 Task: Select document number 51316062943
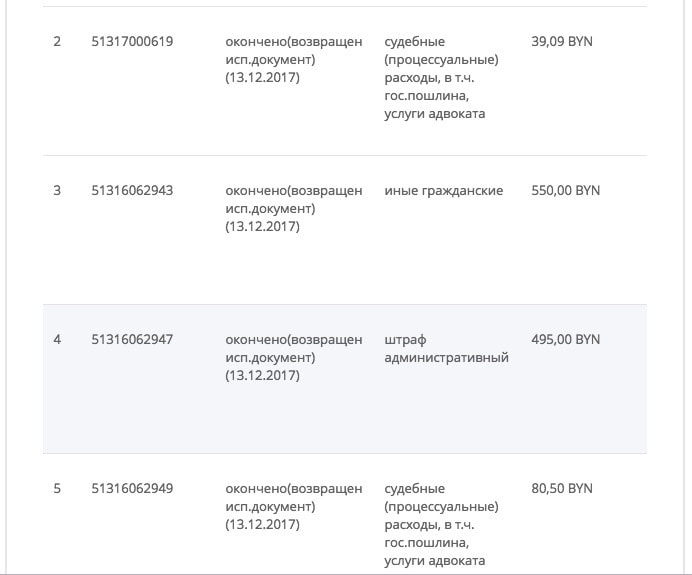click(x=132, y=190)
